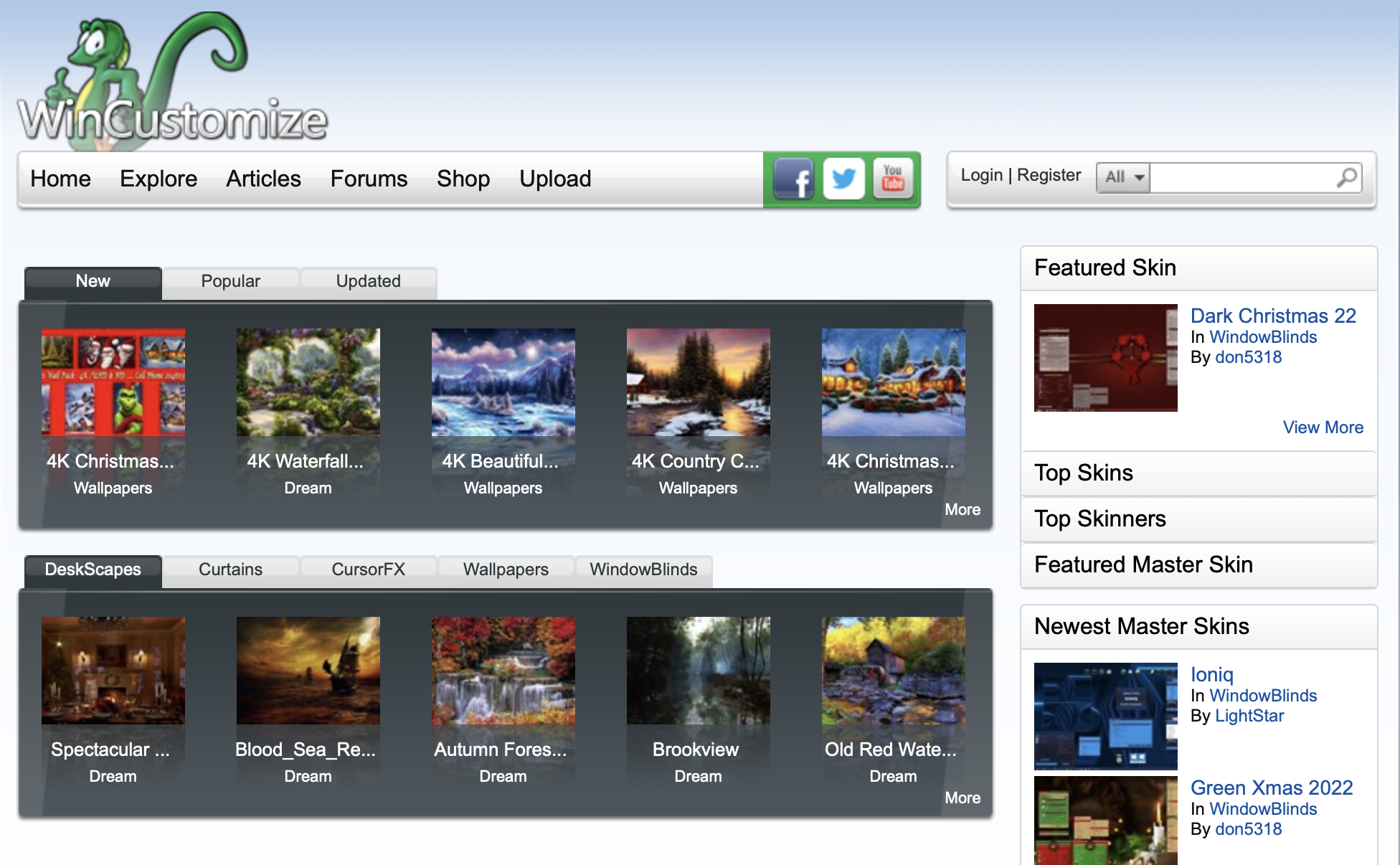The width and height of the screenshot is (1400, 865).
Task: Click the Autumn Fores... title text
Action: (x=501, y=750)
